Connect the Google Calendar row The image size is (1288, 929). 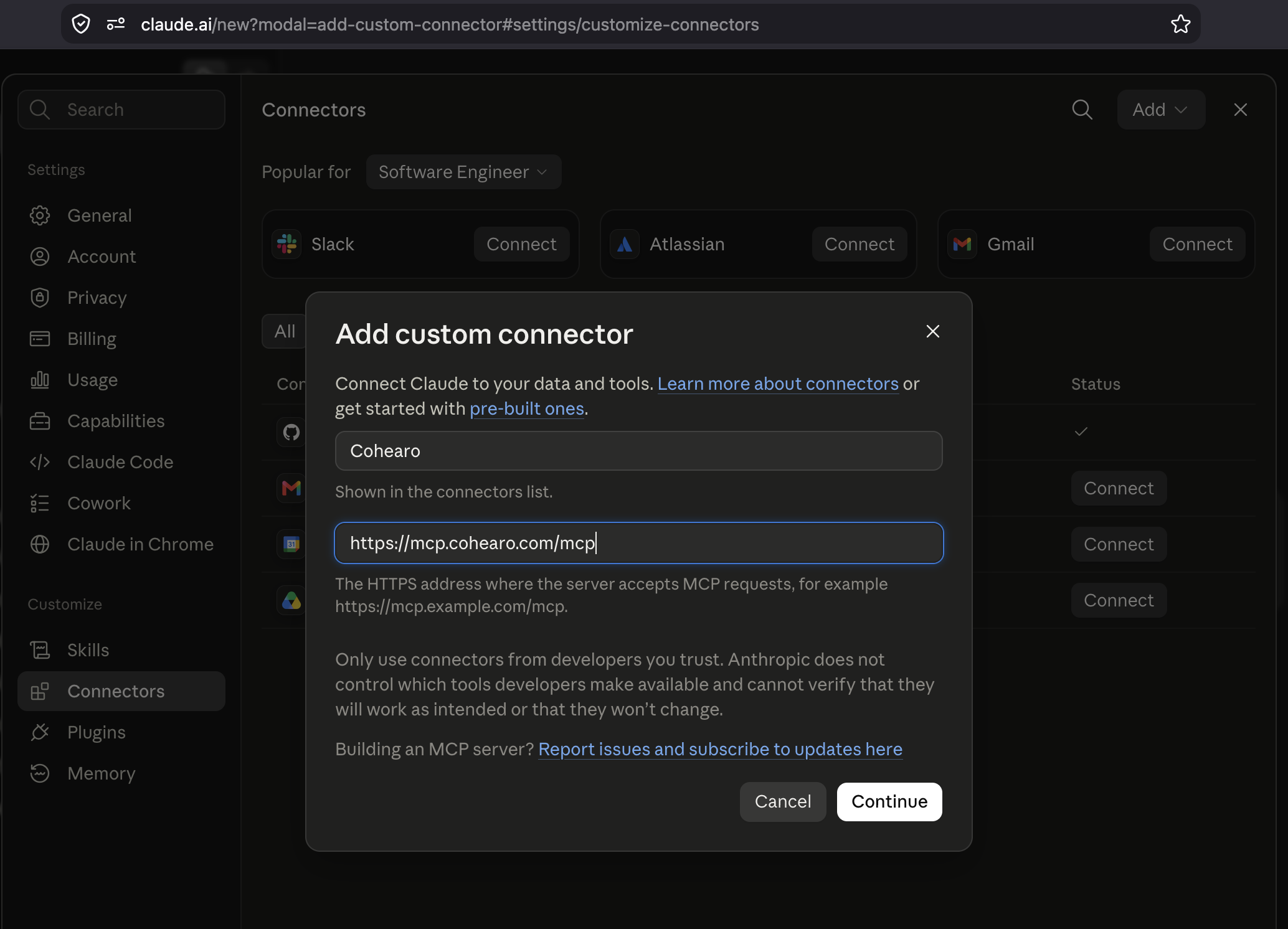pyautogui.click(x=1119, y=544)
